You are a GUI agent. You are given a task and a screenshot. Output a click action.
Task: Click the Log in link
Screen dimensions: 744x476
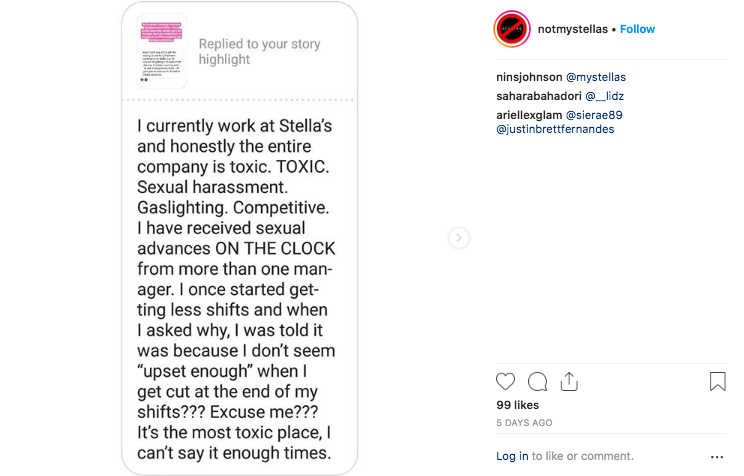pos(512,456)
